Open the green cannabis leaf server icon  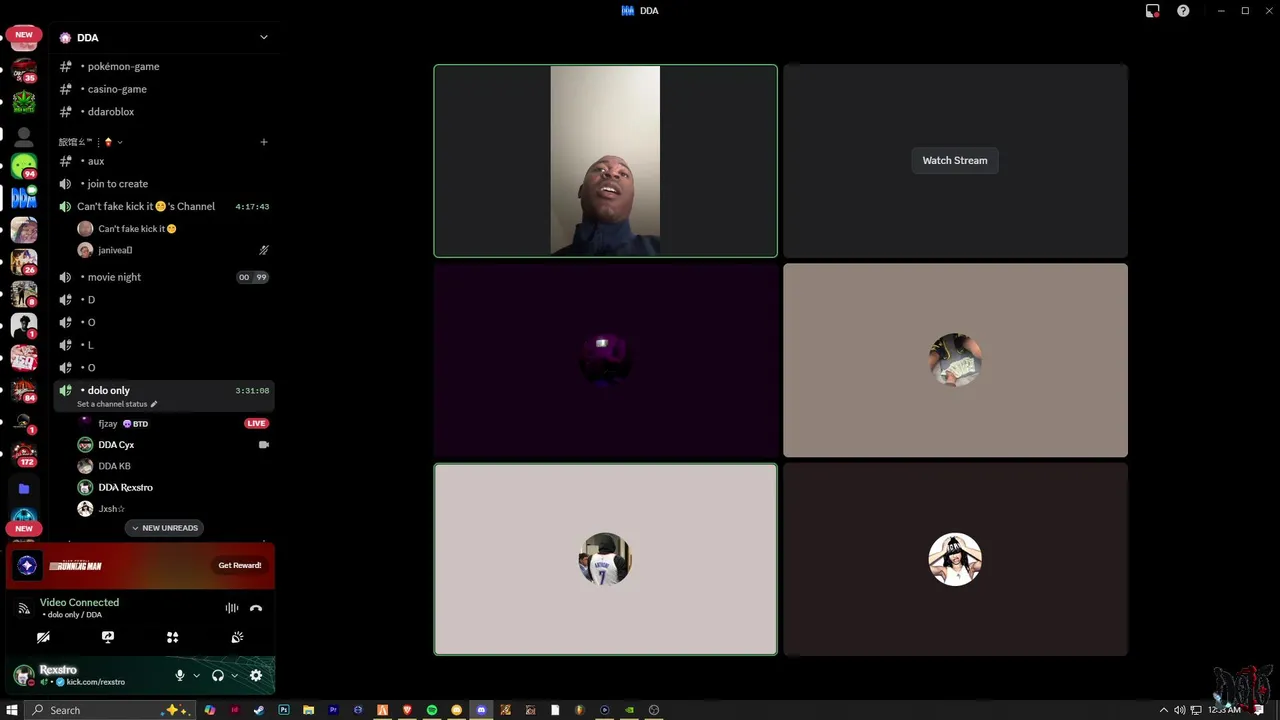click(24, 102)
